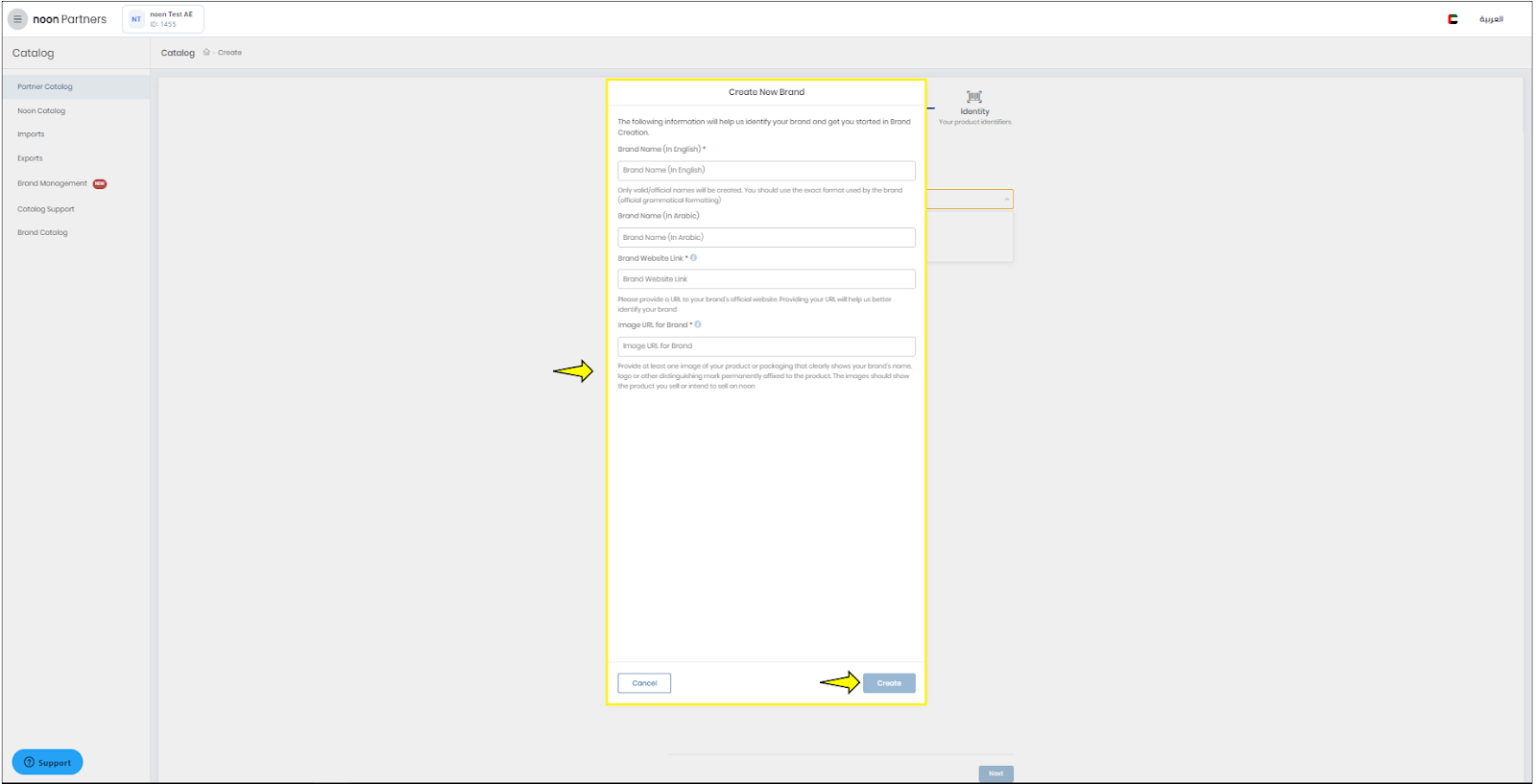Open Catalog Support in the sidebar
1536x784 pixels.
point(46,209)
